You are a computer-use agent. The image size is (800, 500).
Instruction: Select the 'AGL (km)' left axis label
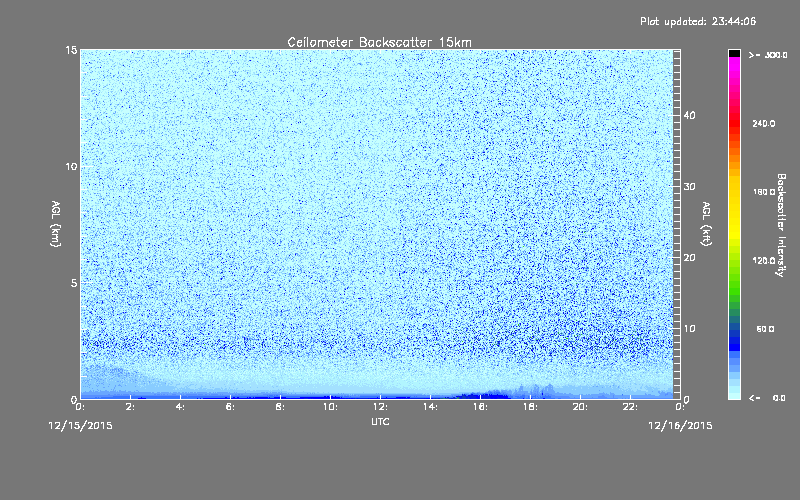tap(56, 224)
